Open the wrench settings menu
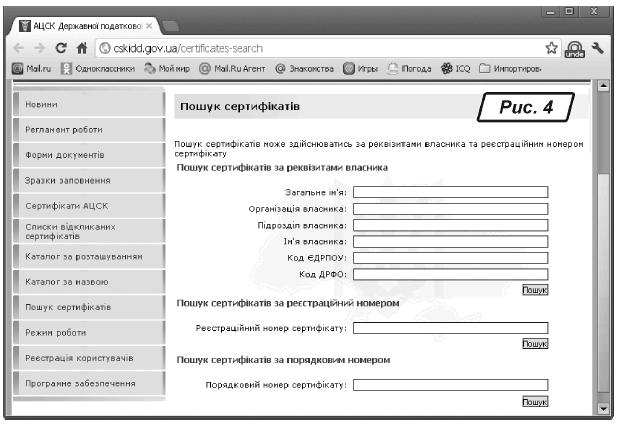Viewport: 619px width, 425px height. [597, 47]
